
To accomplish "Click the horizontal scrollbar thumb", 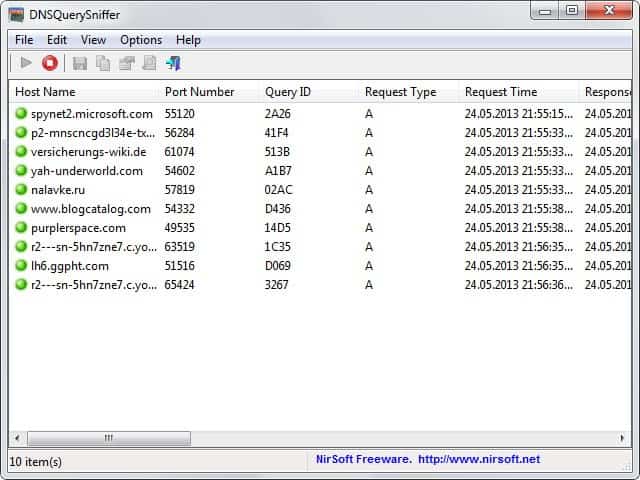I will [109, 438].
